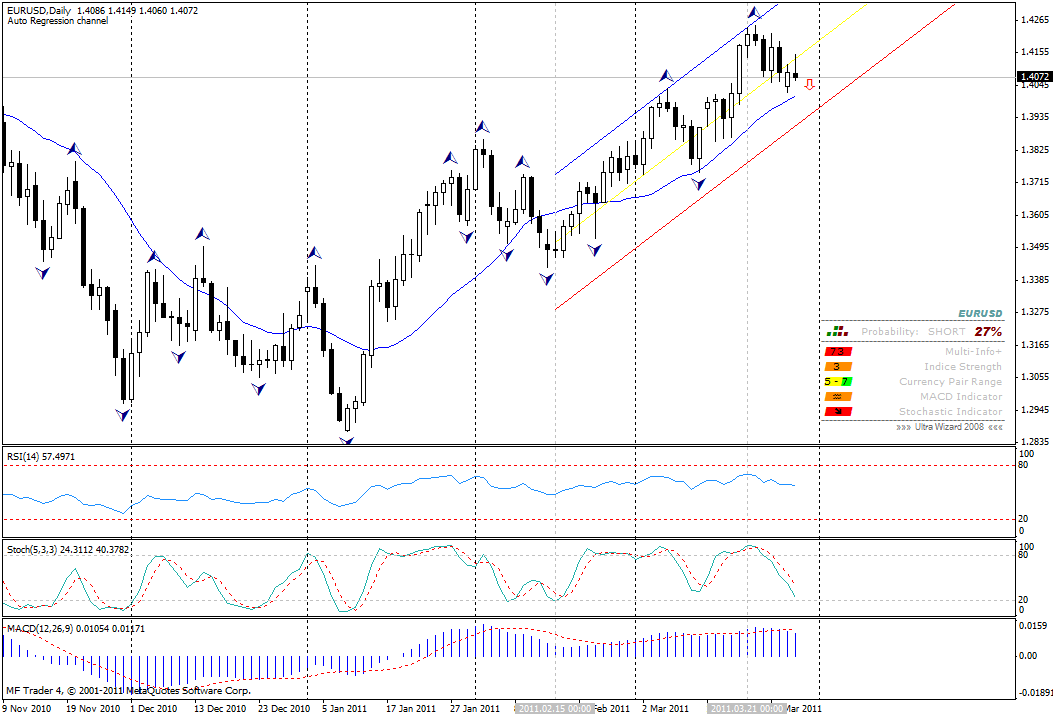Click the up fractal arrow above the early February 2011 high
Screen dimensions: 1053x716
(482, 126)
